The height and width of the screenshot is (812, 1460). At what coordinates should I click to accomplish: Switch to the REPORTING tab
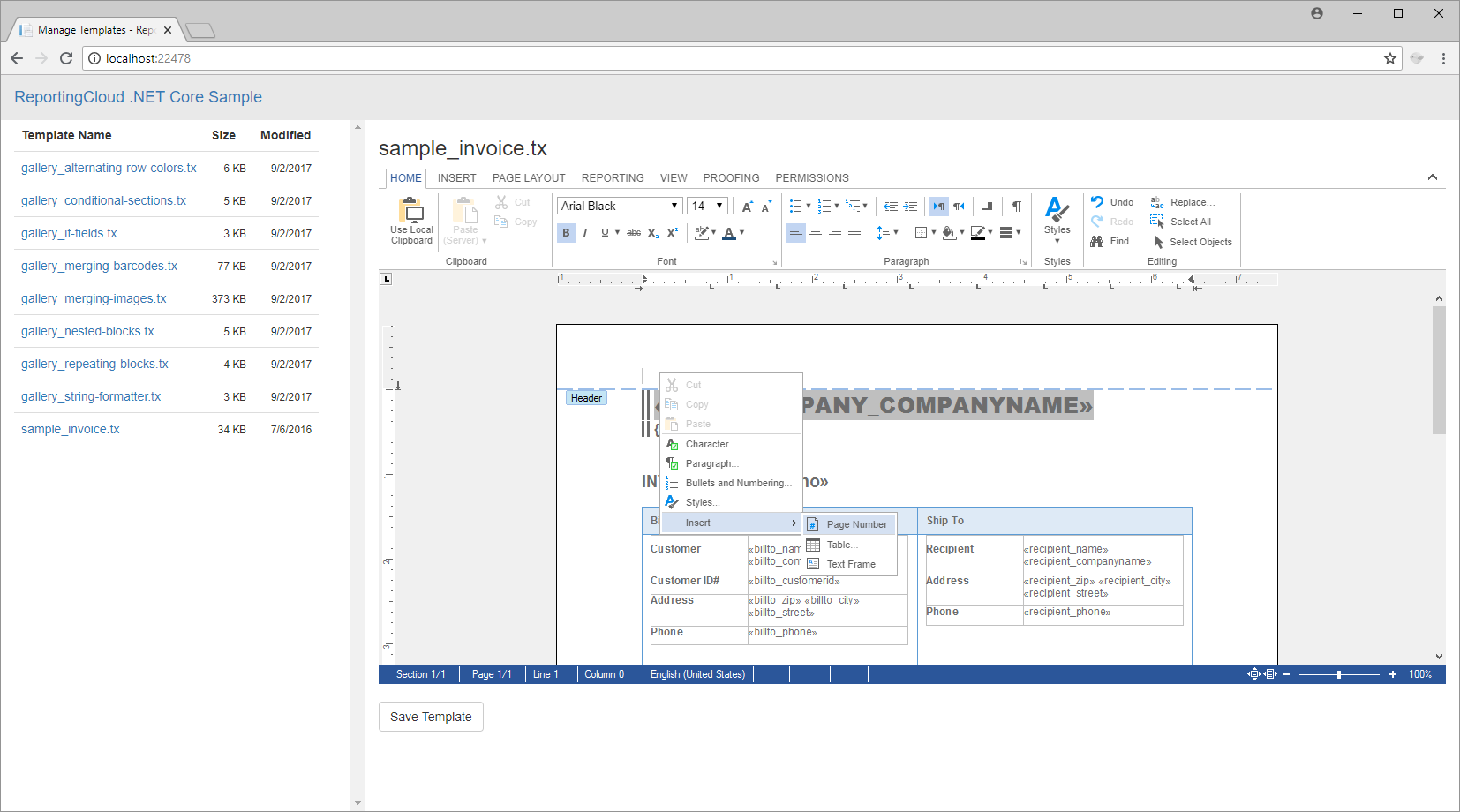[613, 178]
